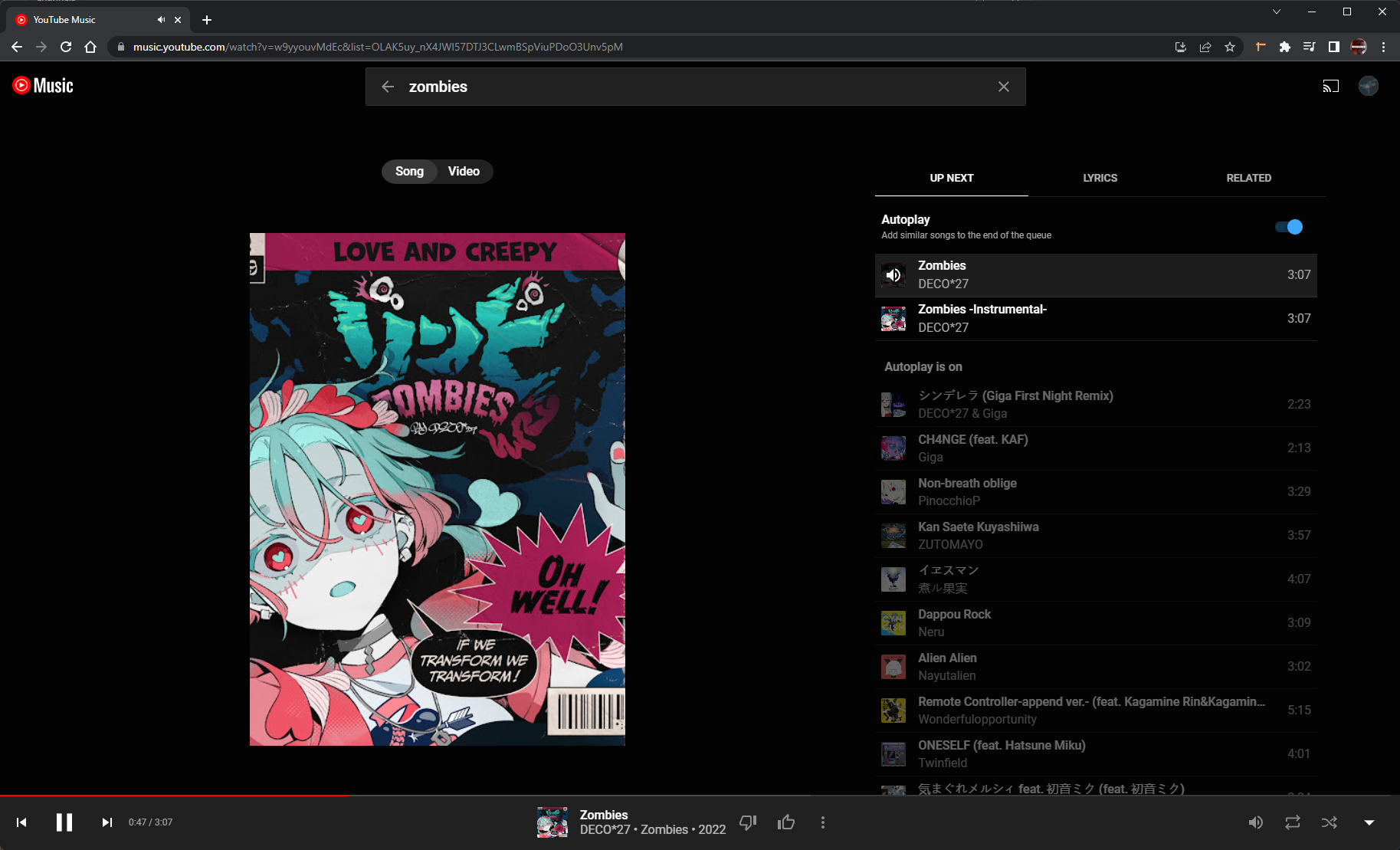Click the player bar album thumbnail
This screenshot has width=1400, height=850.
tap(552, 822)
